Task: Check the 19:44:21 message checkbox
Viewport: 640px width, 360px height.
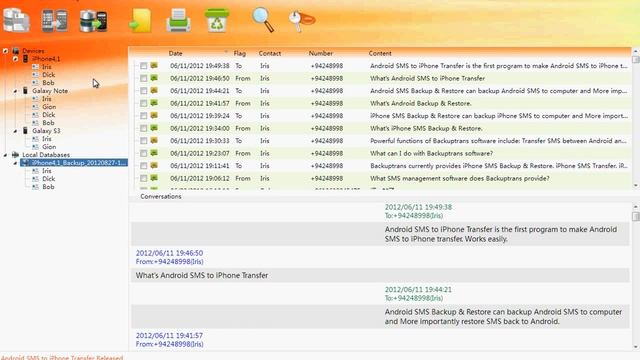Action: click(143, 91)
